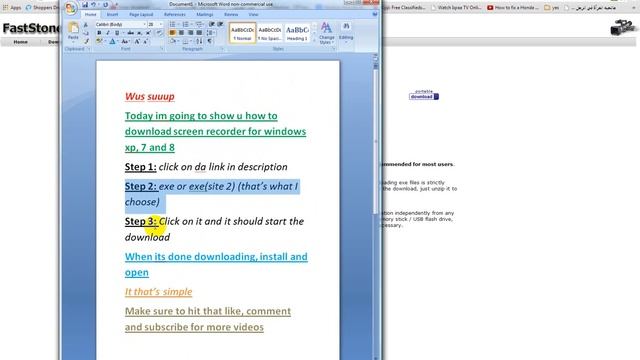The height and width of the screenshot is (360, 640).
Task: Apply the text highlight color
Action: (99, 41)
